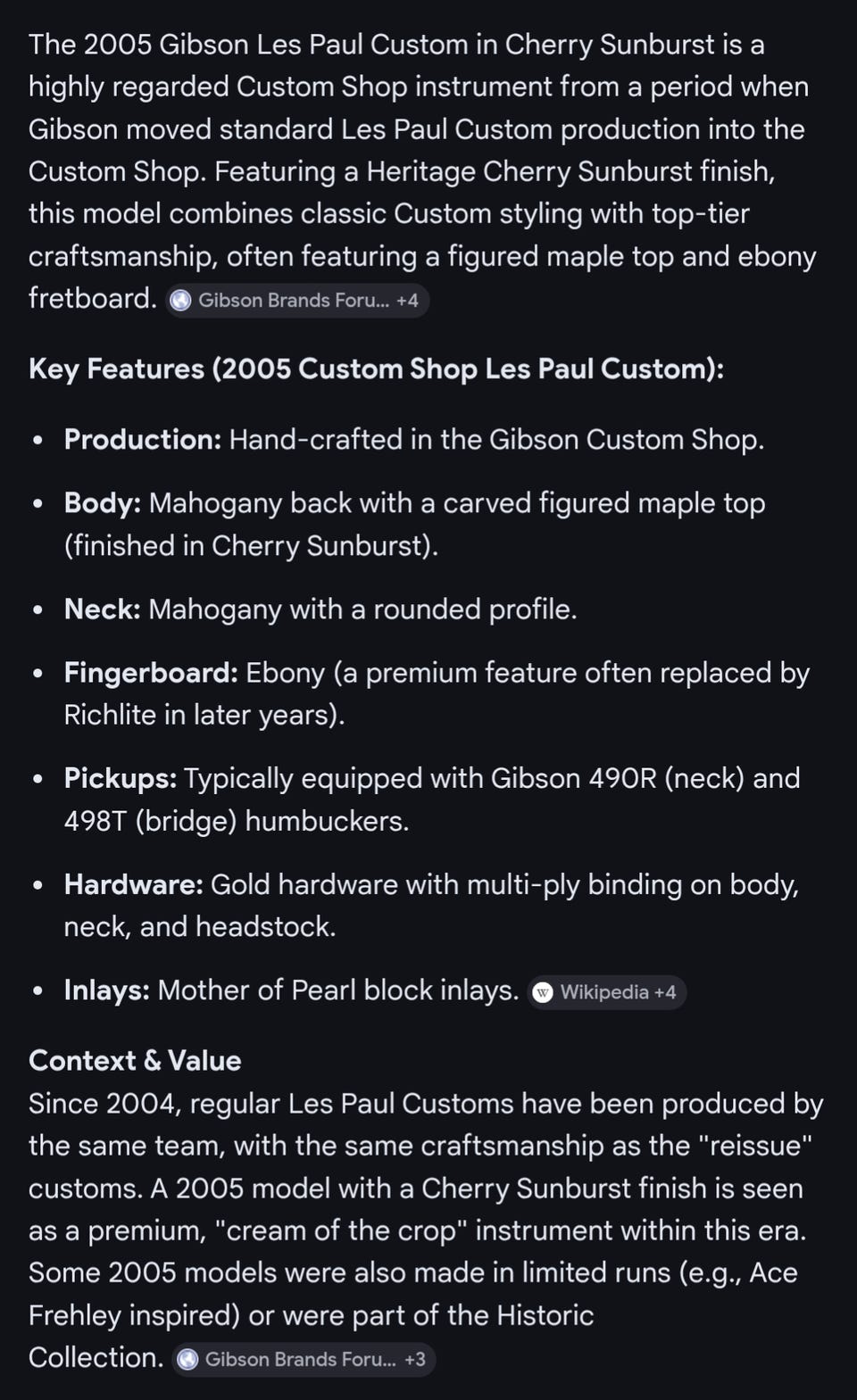The image size is (857, 1400).
Task: Click the bold "Body:" label
Action: pos(103,503)
